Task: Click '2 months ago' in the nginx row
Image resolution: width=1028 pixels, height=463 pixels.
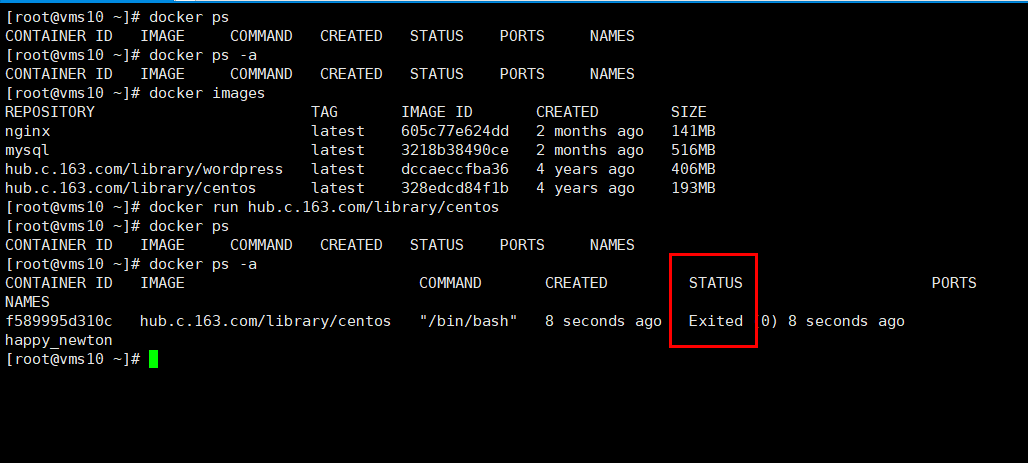Action: 590,131
